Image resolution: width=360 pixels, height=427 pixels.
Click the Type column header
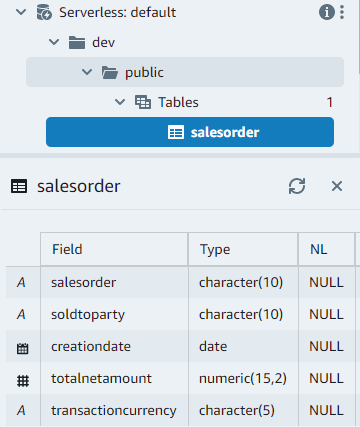243,249
